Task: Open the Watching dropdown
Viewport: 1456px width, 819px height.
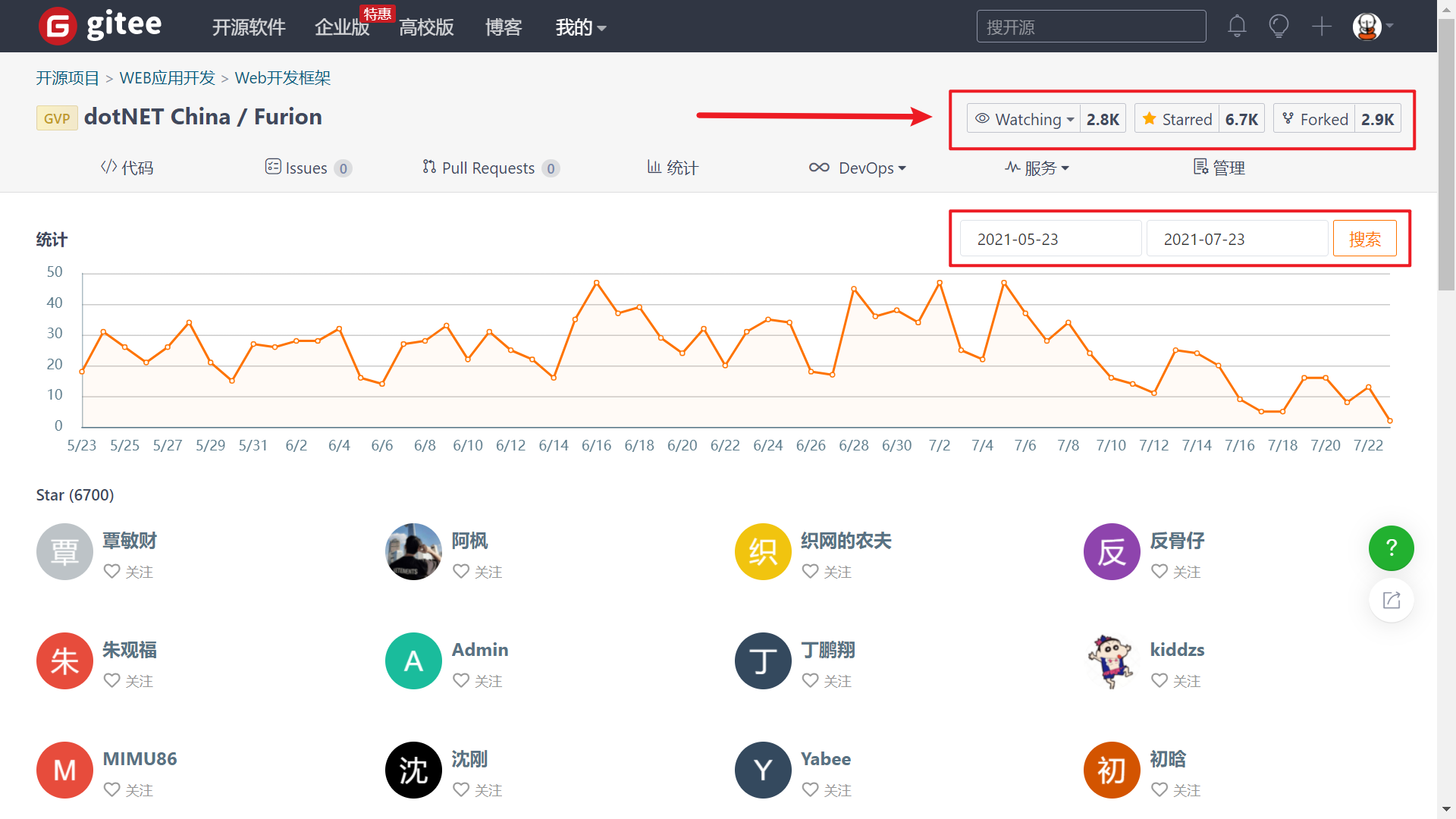Action: tap(1024, 119)
